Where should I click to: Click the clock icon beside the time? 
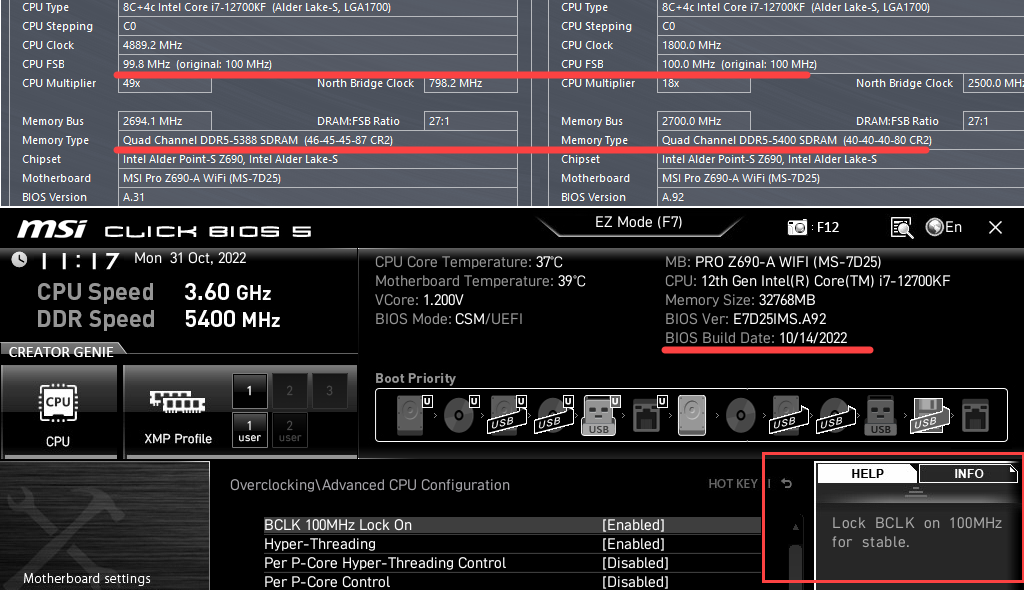pyautogui.click(x=19, y=259)
